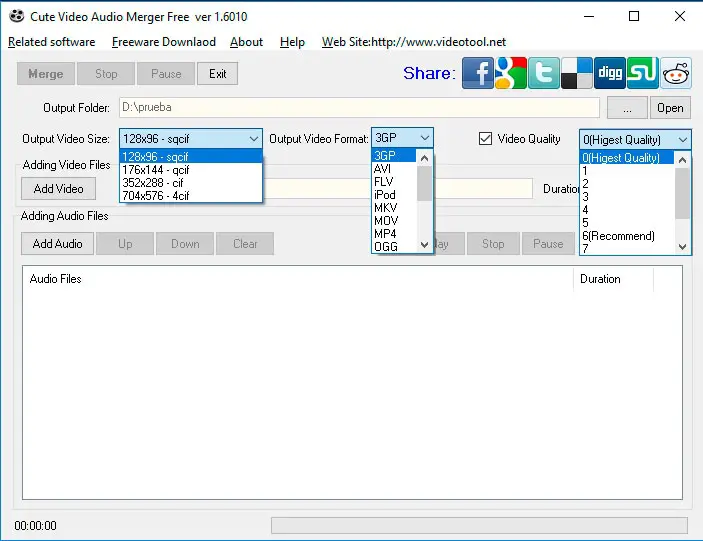The height and width of the screenshot is (541, 703).
Task: Click the Add Video button
Action: (x=58, y=189)
